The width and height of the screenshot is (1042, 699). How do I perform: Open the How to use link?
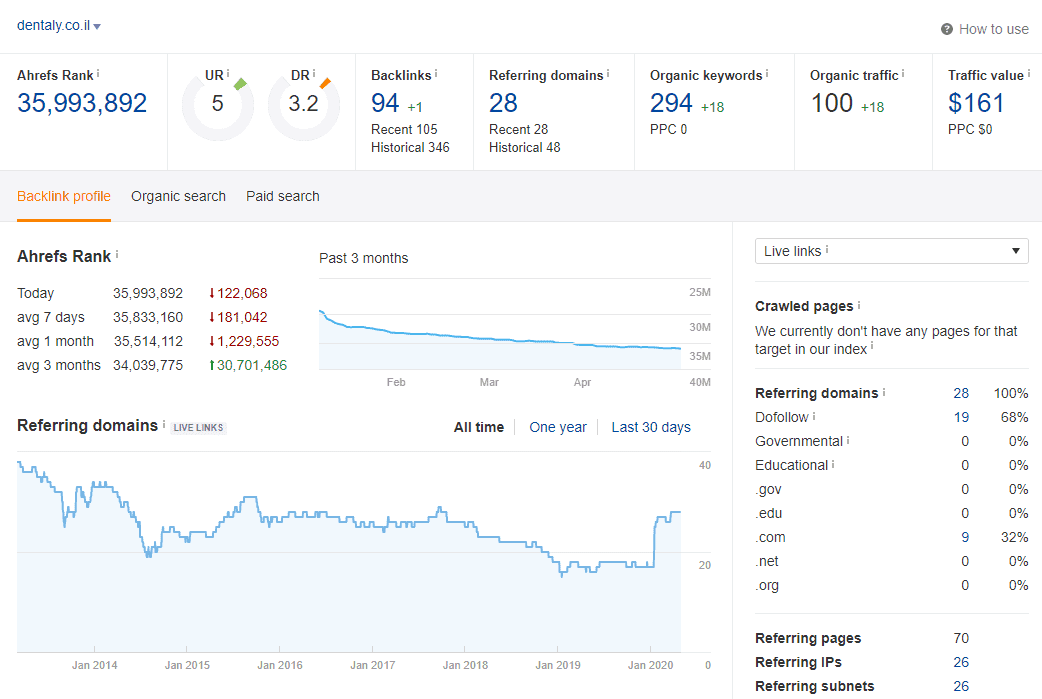tap(993, 29)
